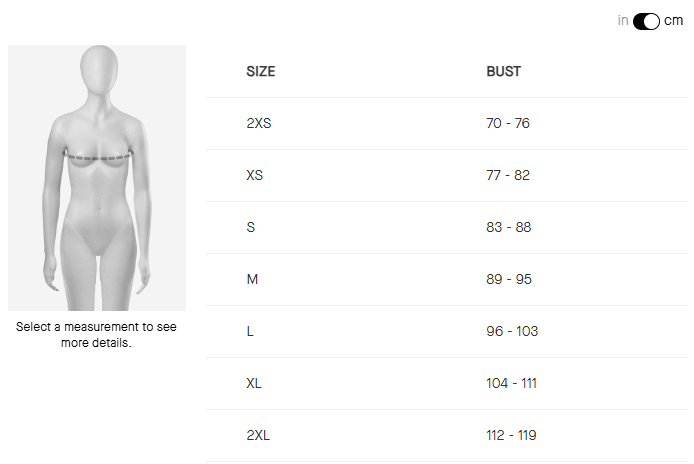Select the BUST column header
The height and width of the screenshot is (464, 694).
pyautogui.click(x=503, y=72)
